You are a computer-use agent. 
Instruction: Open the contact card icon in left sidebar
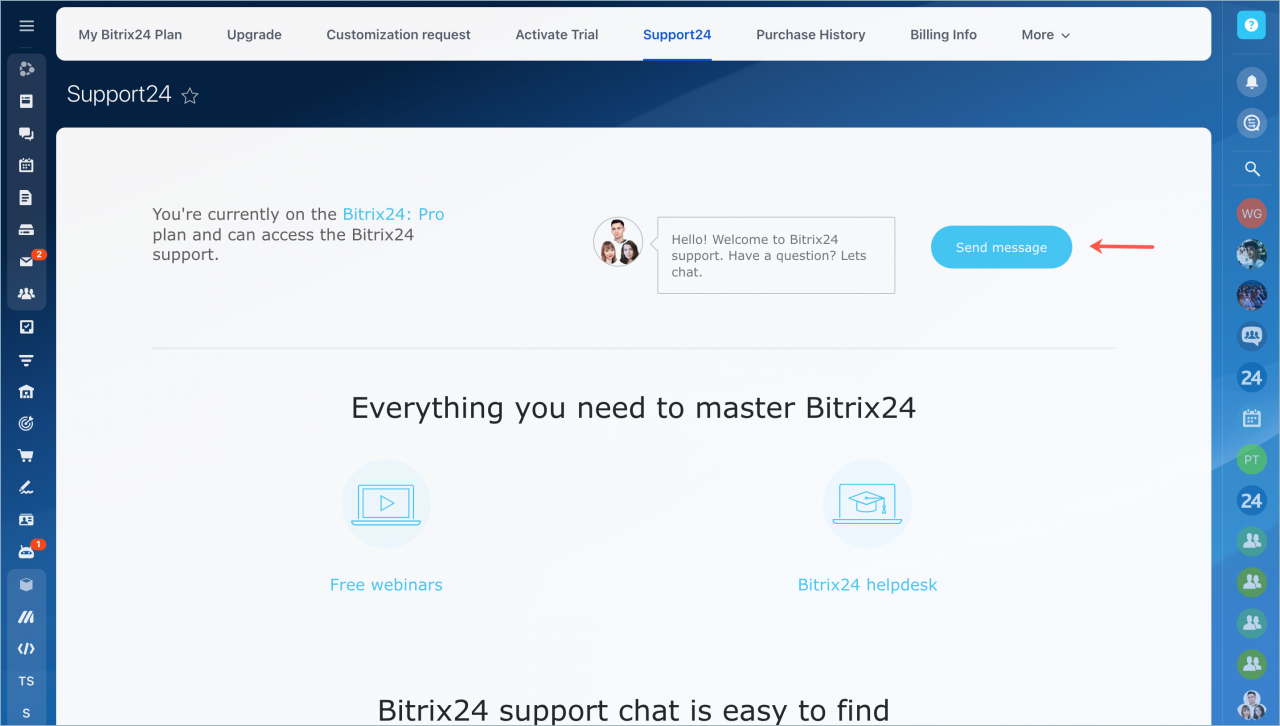(x=27, y=520)
